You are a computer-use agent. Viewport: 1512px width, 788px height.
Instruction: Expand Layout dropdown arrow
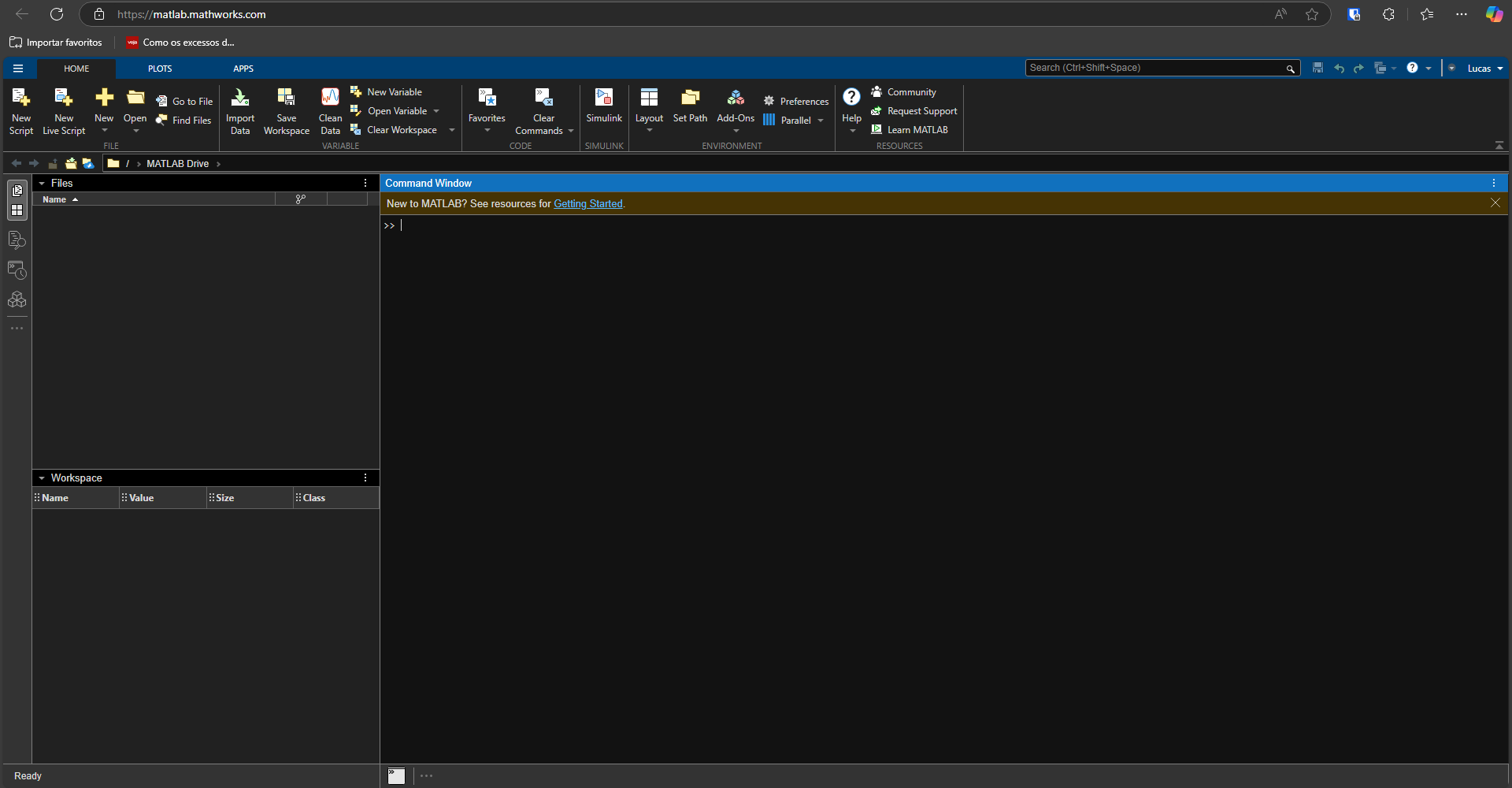coord(650,131)
